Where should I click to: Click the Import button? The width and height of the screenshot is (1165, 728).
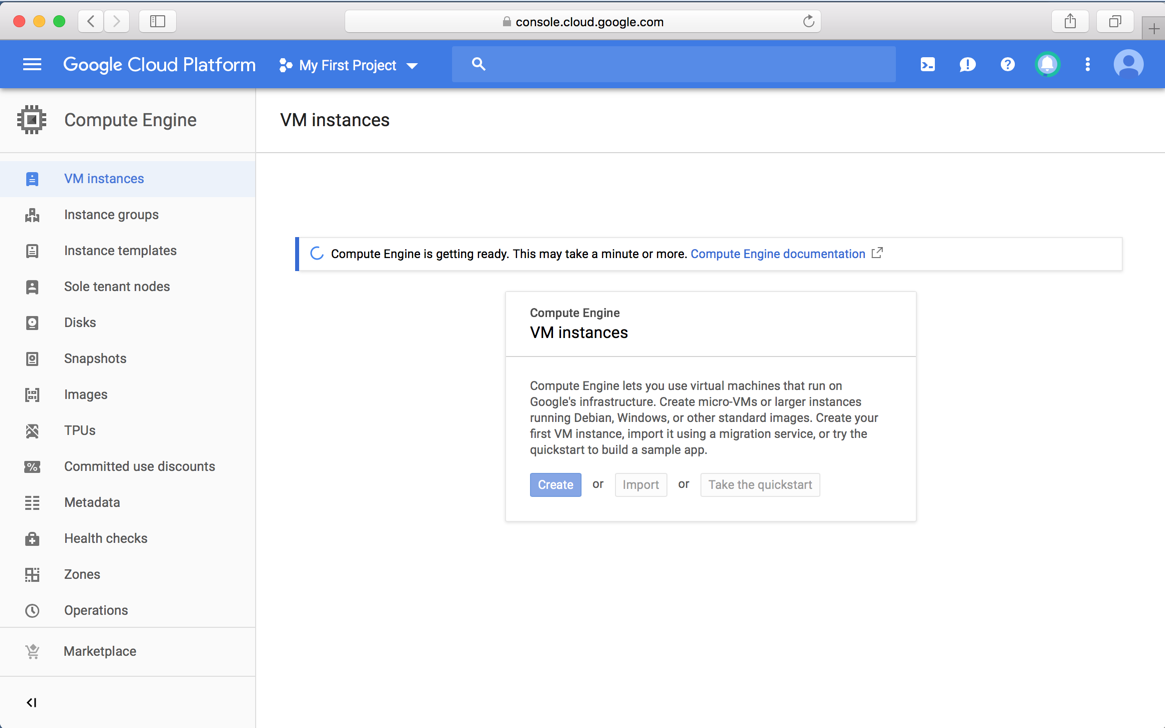(x=640, y=484)
